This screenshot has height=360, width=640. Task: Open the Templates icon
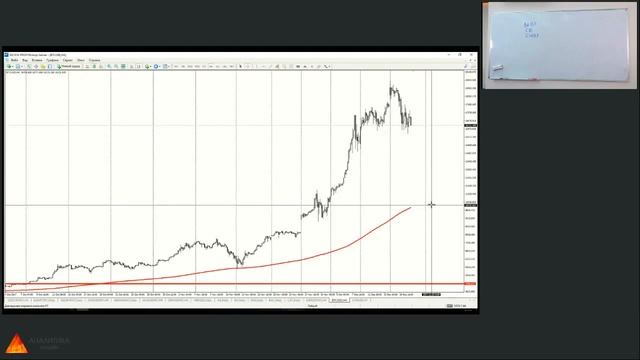tap(165, 66)
